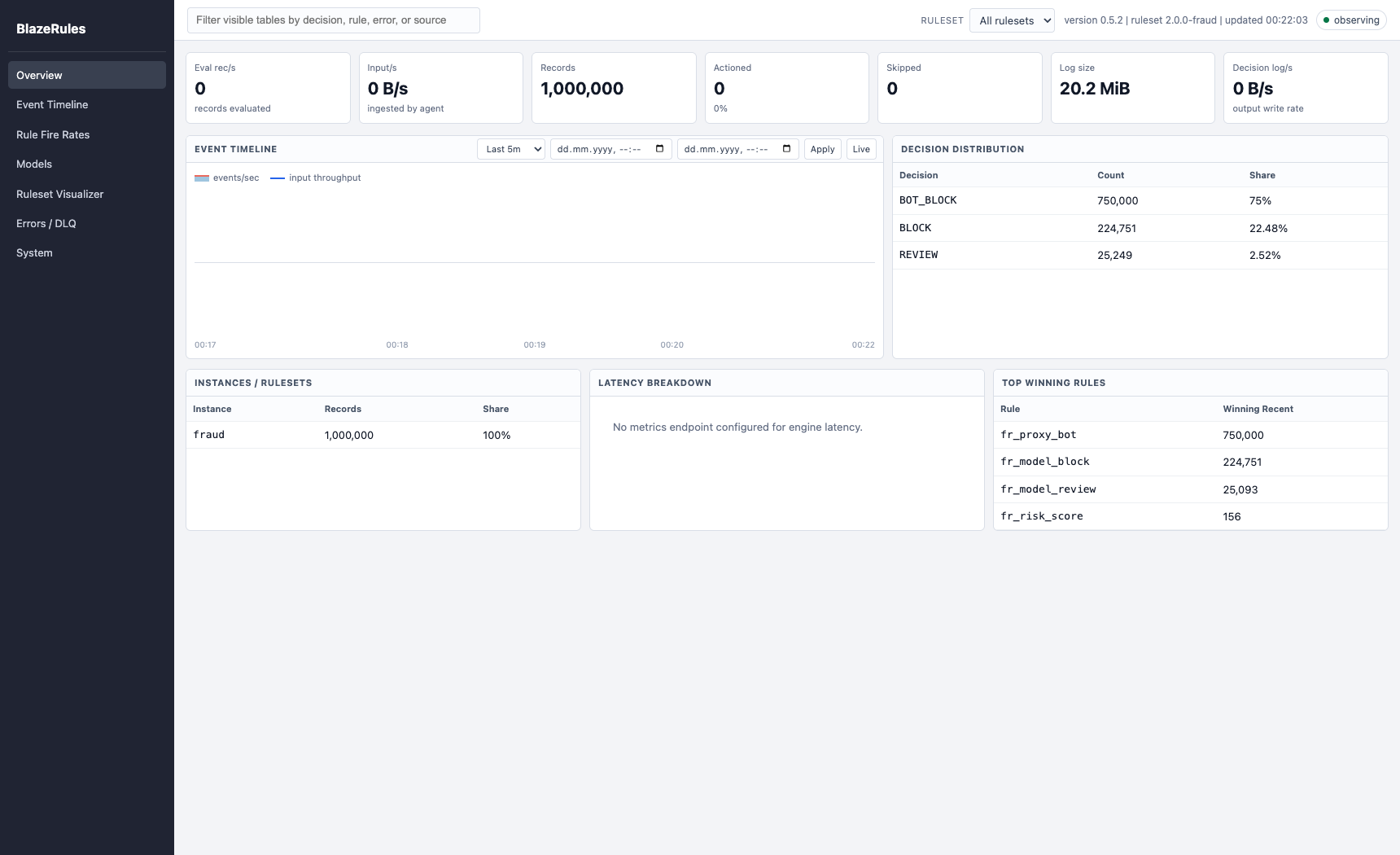Open Rule Fire Rates section
1400x855 pixels.
pyautogui.click(x=87, y=134)
